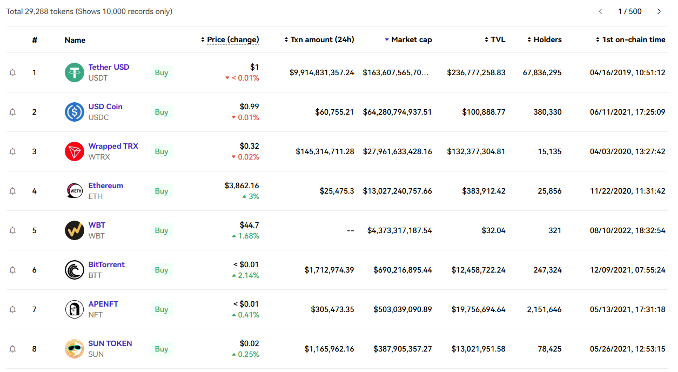Click SUN TOKEN TVL $13,021,951.58

pyautogui.click(x=478, y=349)
